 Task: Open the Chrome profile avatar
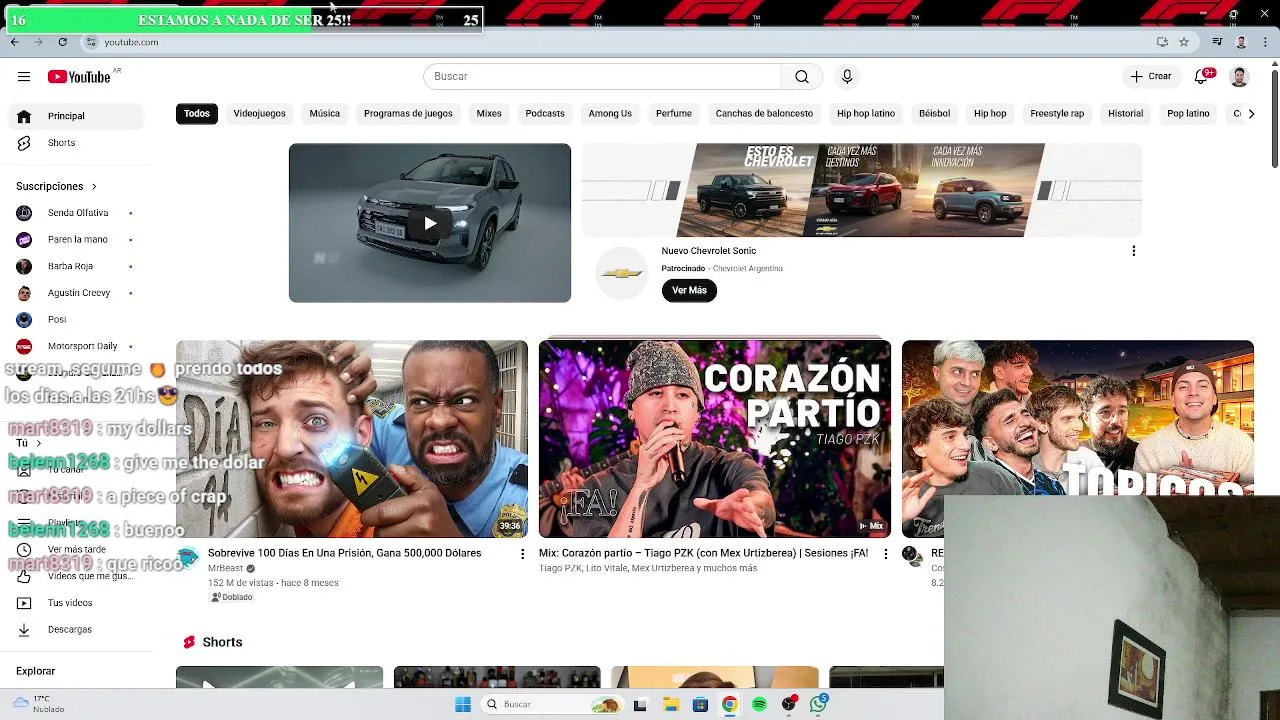pos(1241,42)
